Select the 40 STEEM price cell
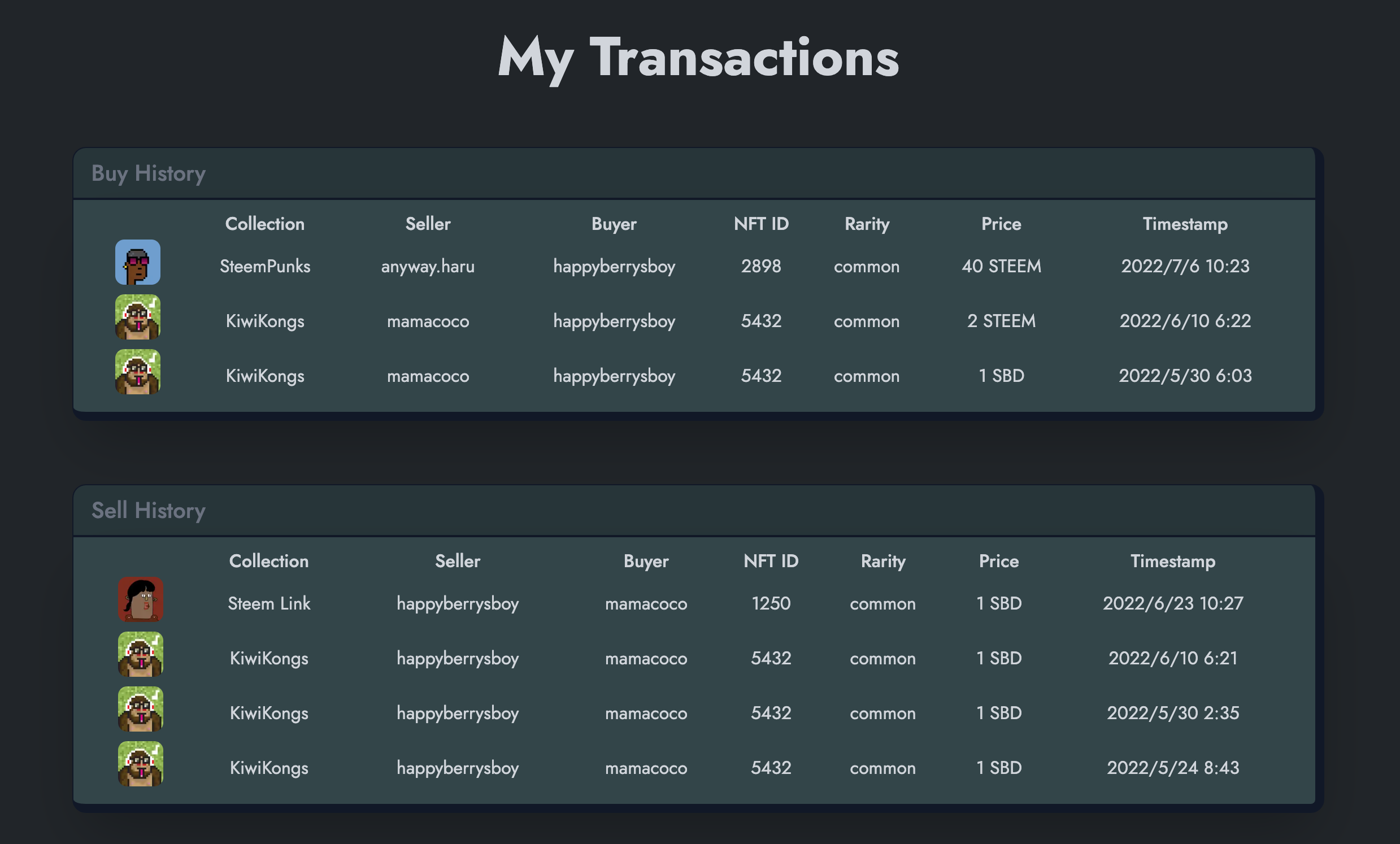The image size is (1400, 844). point(1001,267)
